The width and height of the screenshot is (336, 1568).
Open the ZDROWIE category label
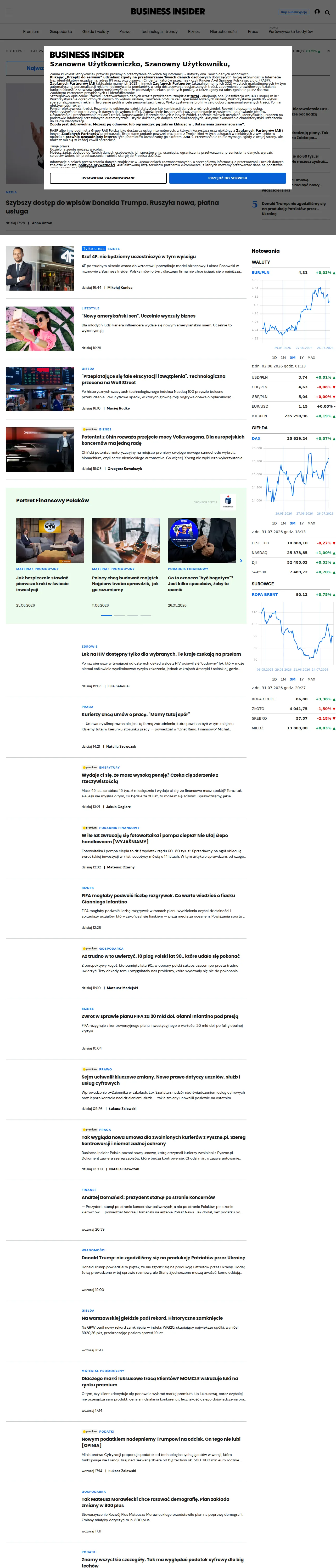[90, 647]
